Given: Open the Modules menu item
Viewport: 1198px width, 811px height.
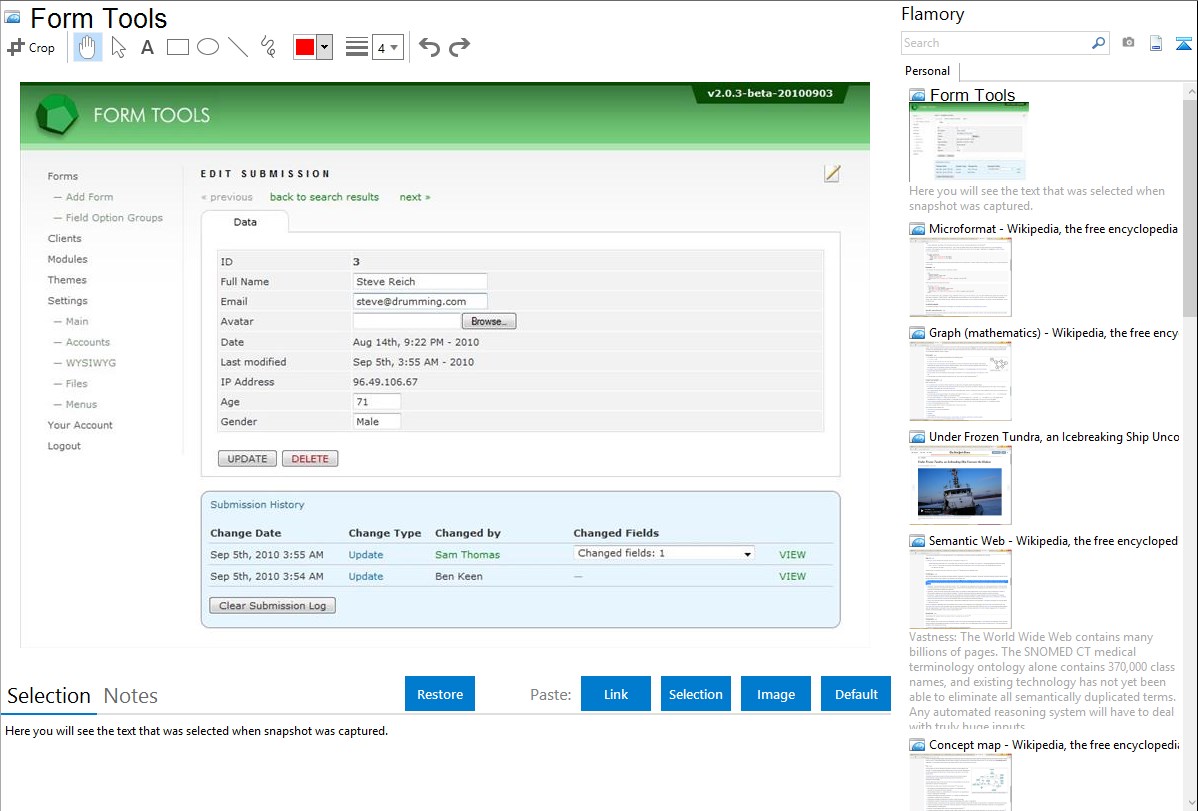Looking at the screenshot, I should [x=67, y=258].
